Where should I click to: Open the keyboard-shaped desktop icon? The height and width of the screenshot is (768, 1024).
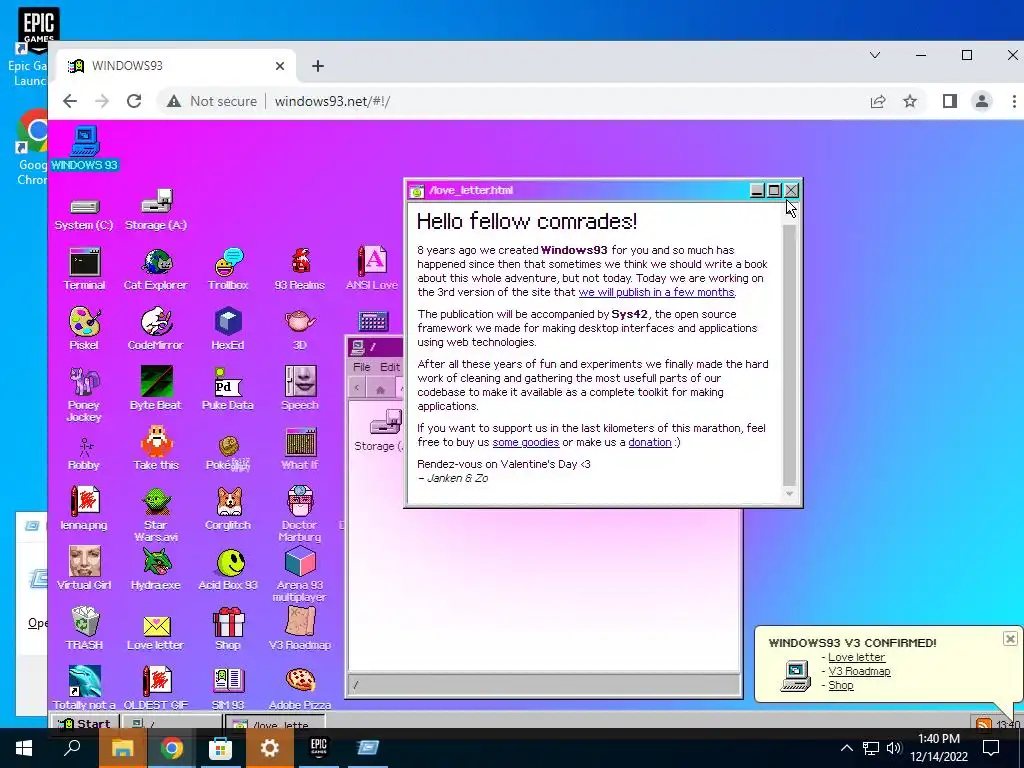pyautogui.click(x=374, y=321)
